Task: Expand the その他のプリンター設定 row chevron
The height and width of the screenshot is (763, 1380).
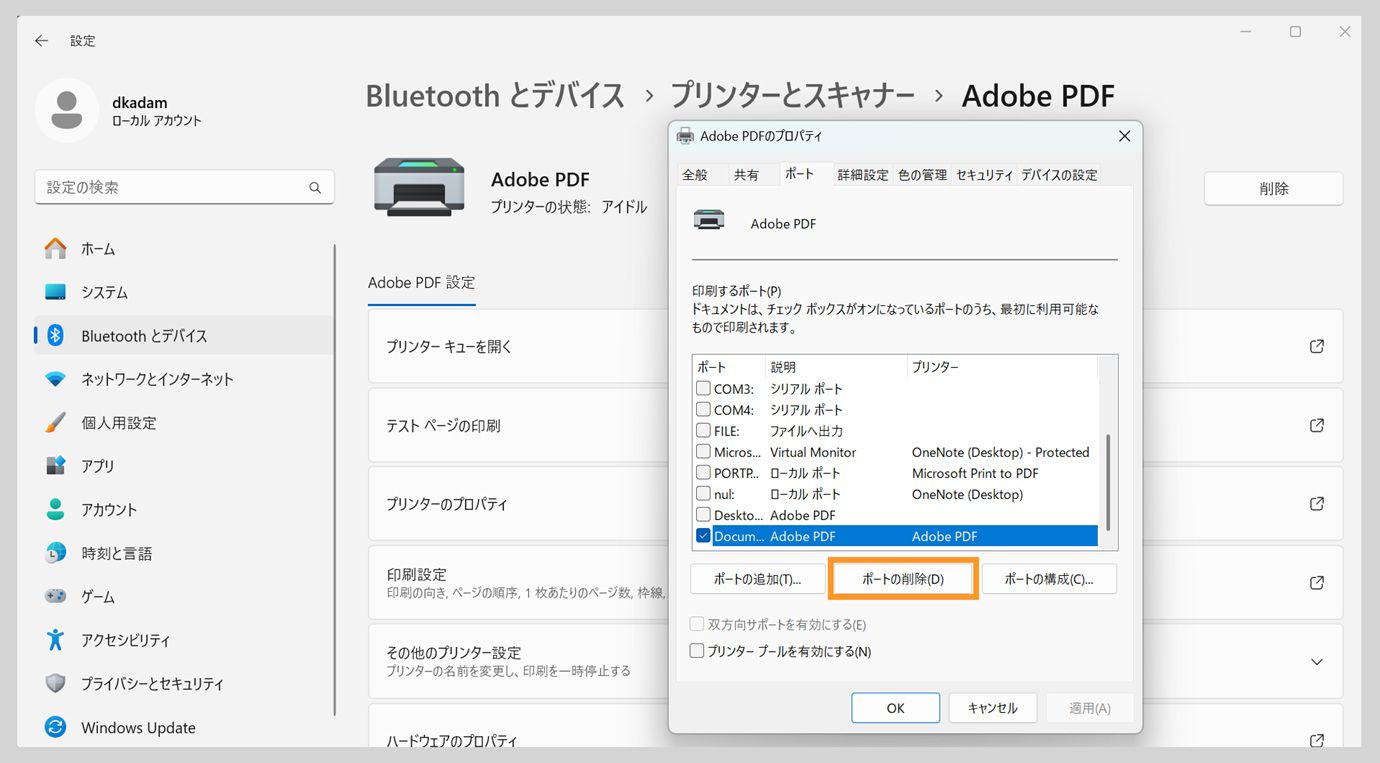Action: [x=1318, y=661]
